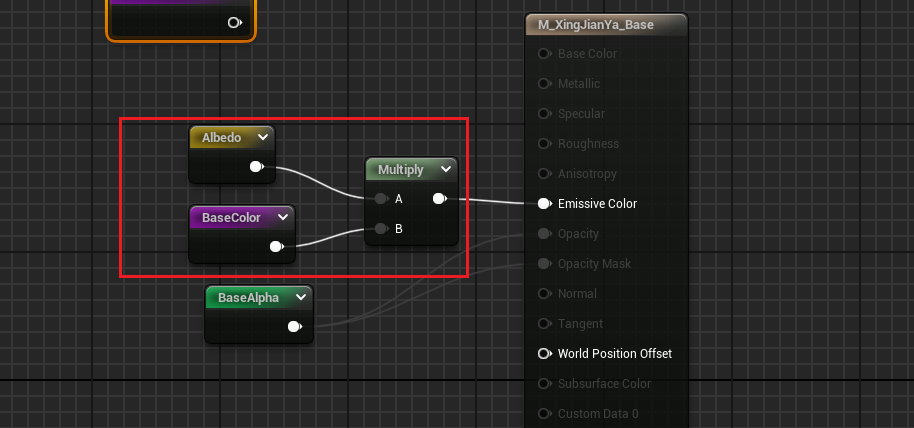This screenshot has width=914, height=428.
Task: Click output pin of the orange-selected node
Action: [234, 22]
